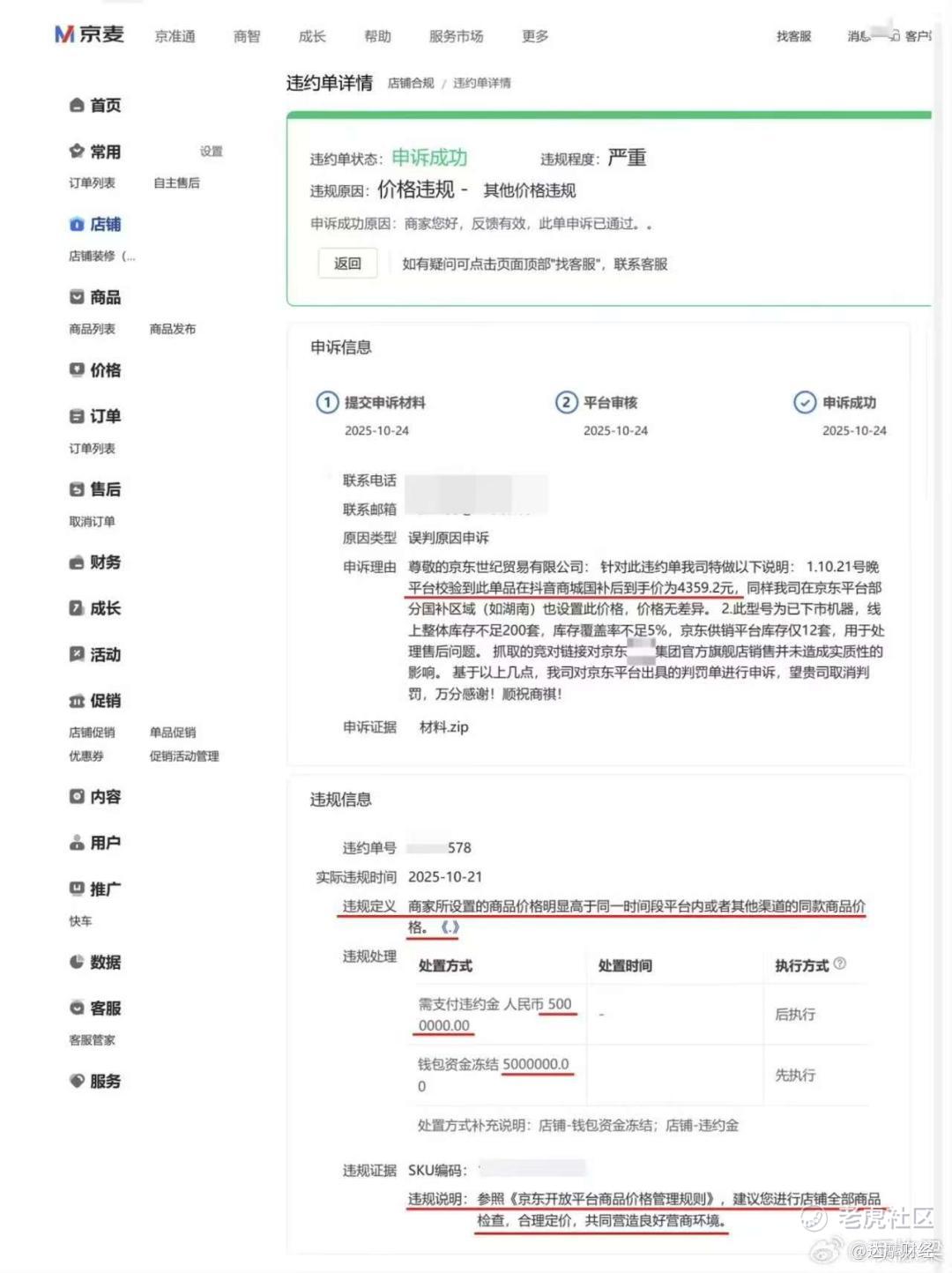Click 误判原因申诉 reason type text

[448, 538]
